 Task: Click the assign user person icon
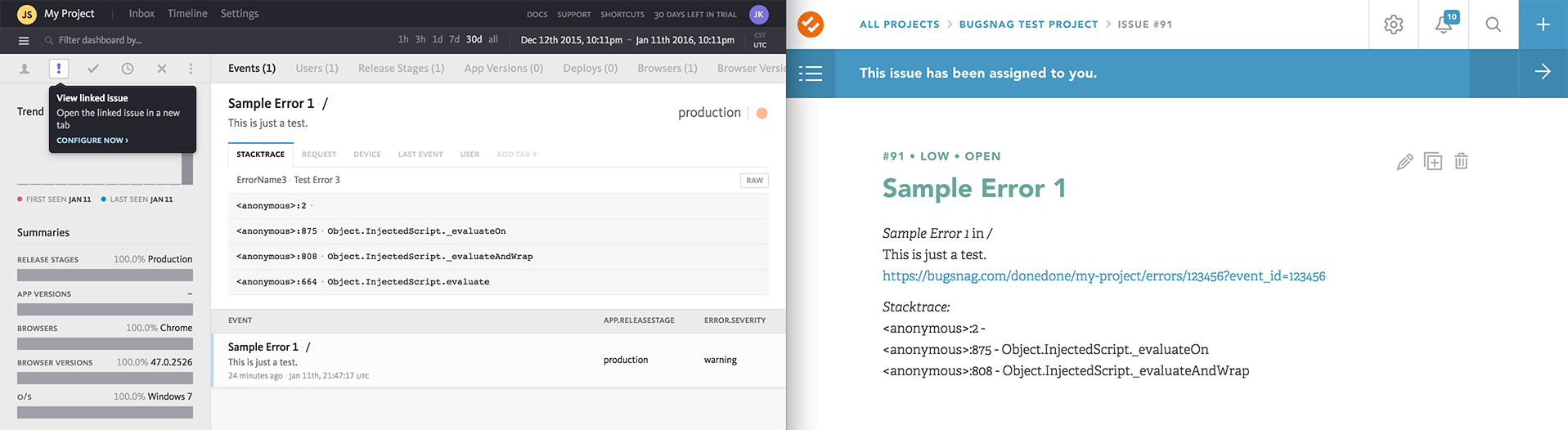click(x=25, y=69)
